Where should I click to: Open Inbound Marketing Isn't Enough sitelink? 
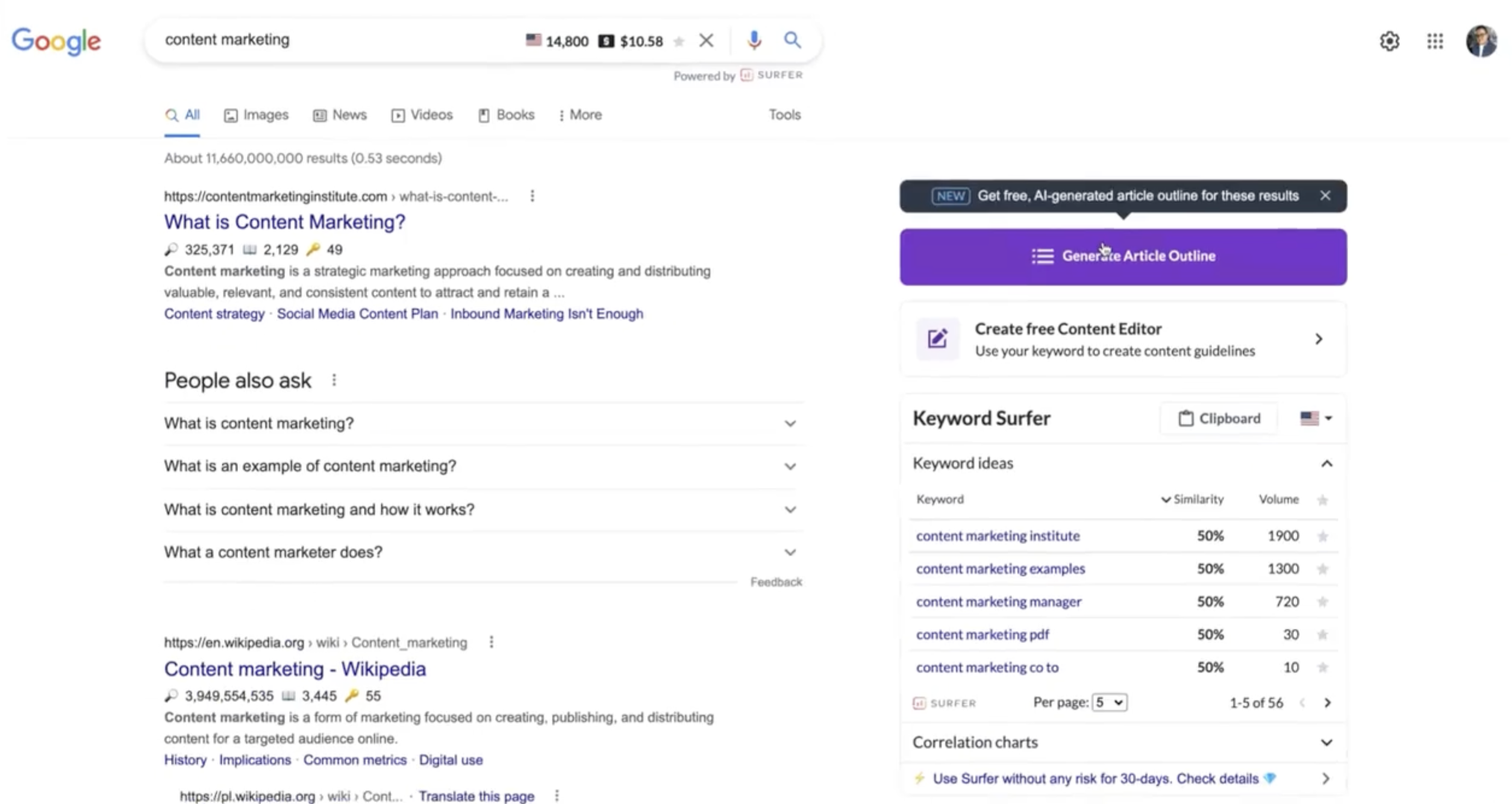point(546,314)
